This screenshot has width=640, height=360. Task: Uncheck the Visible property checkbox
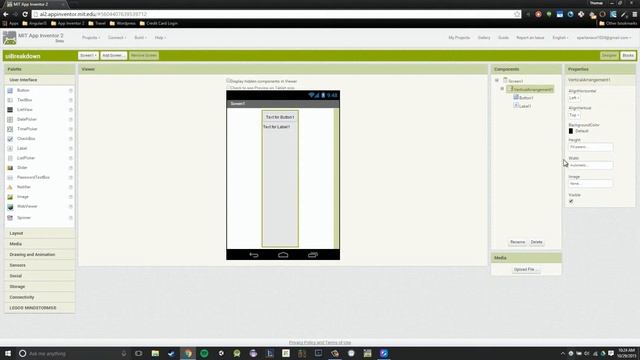coord(571,201)
